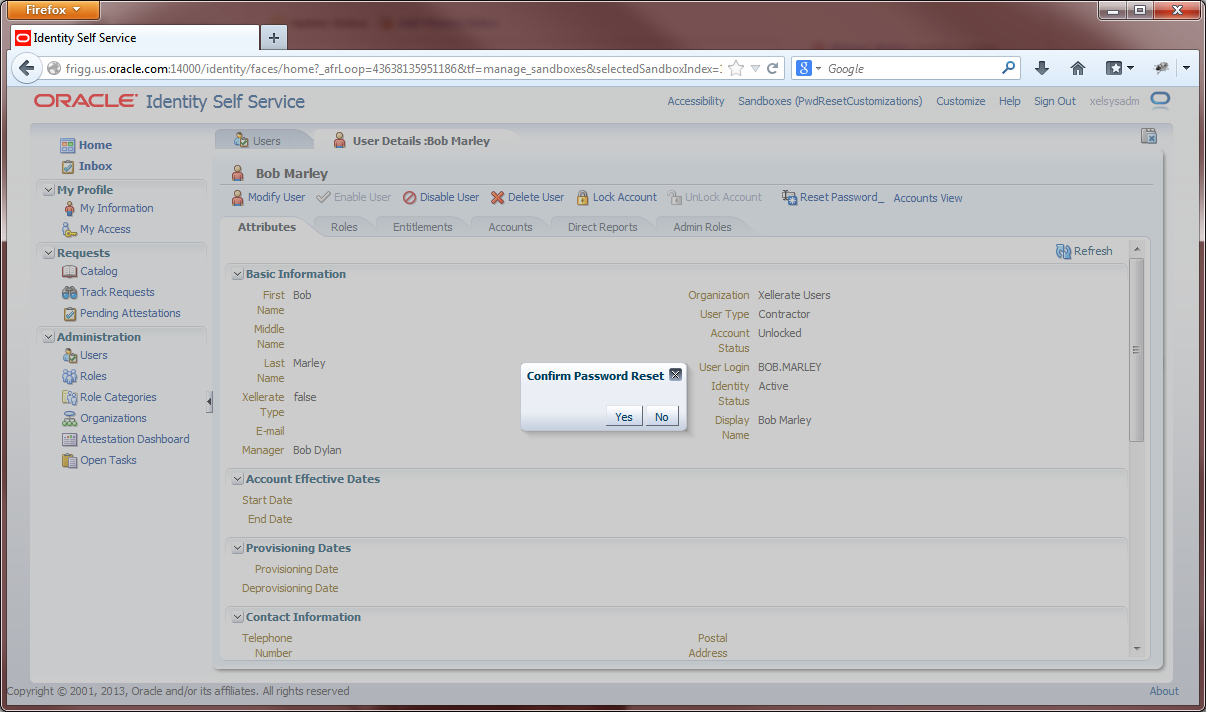
Task: Confirm password reset with Yes
Action: 623,416
